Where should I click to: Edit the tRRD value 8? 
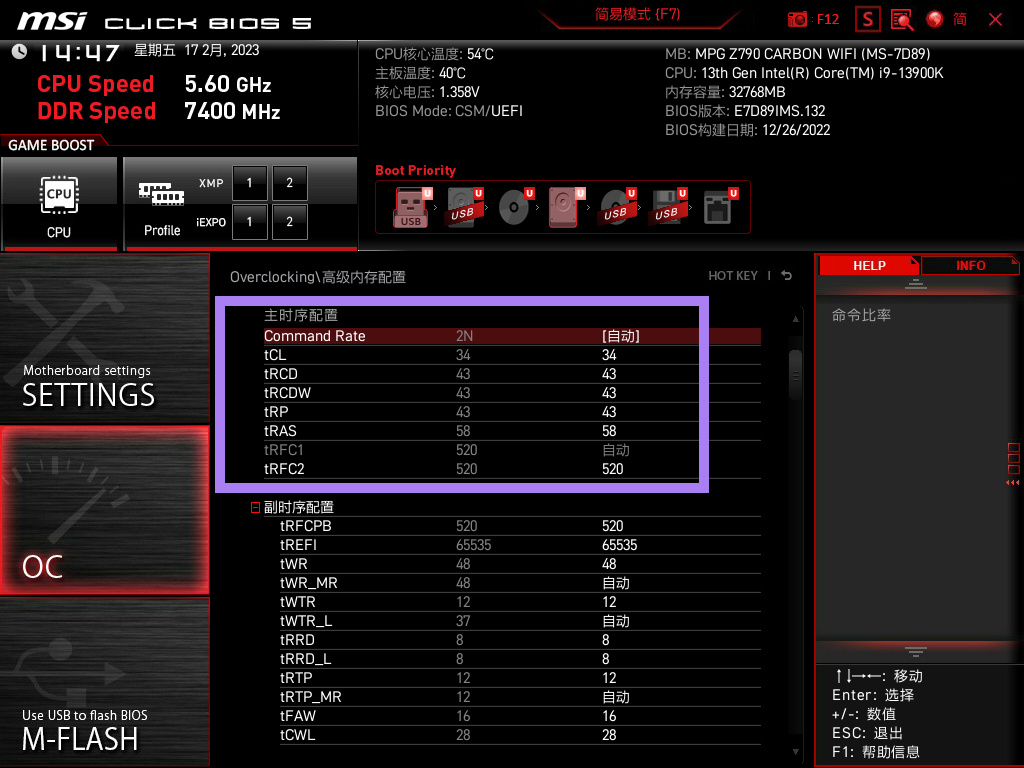[x=605, y=640]
